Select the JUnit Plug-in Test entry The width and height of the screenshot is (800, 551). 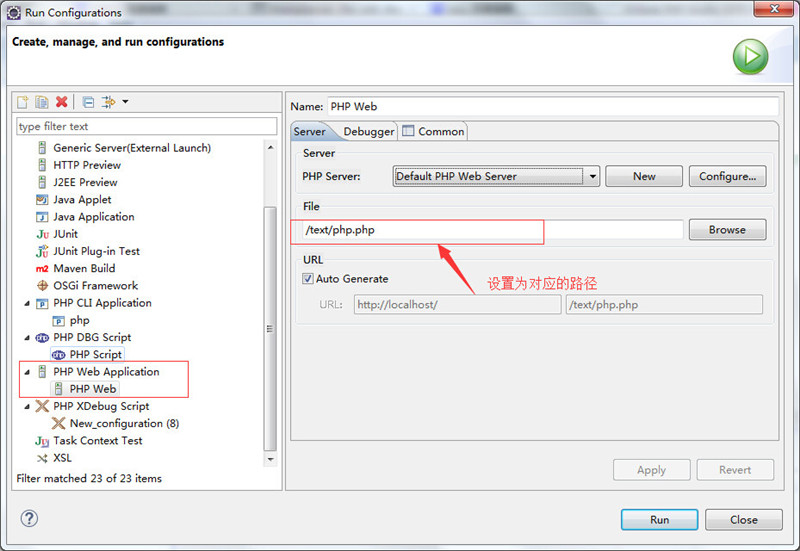point(96,251)
